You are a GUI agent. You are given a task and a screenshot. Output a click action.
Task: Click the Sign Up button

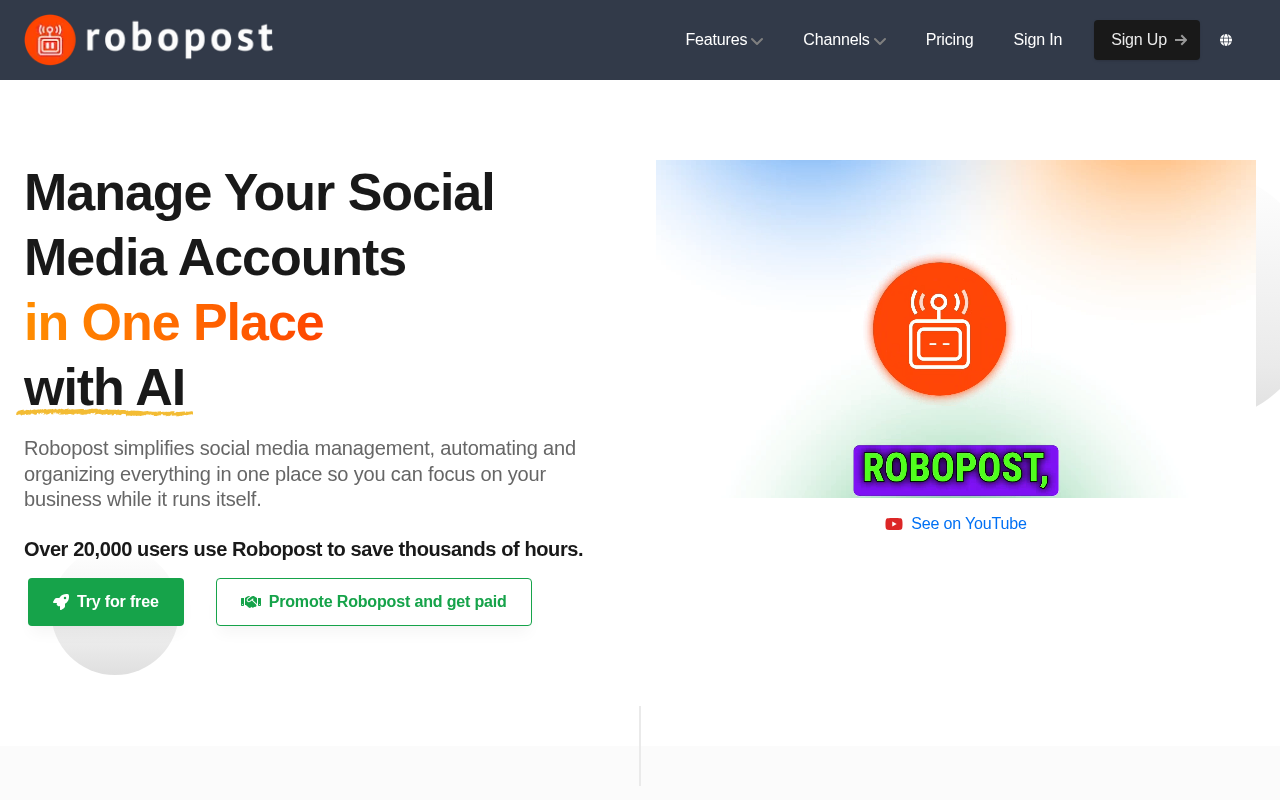(1146, 39)
